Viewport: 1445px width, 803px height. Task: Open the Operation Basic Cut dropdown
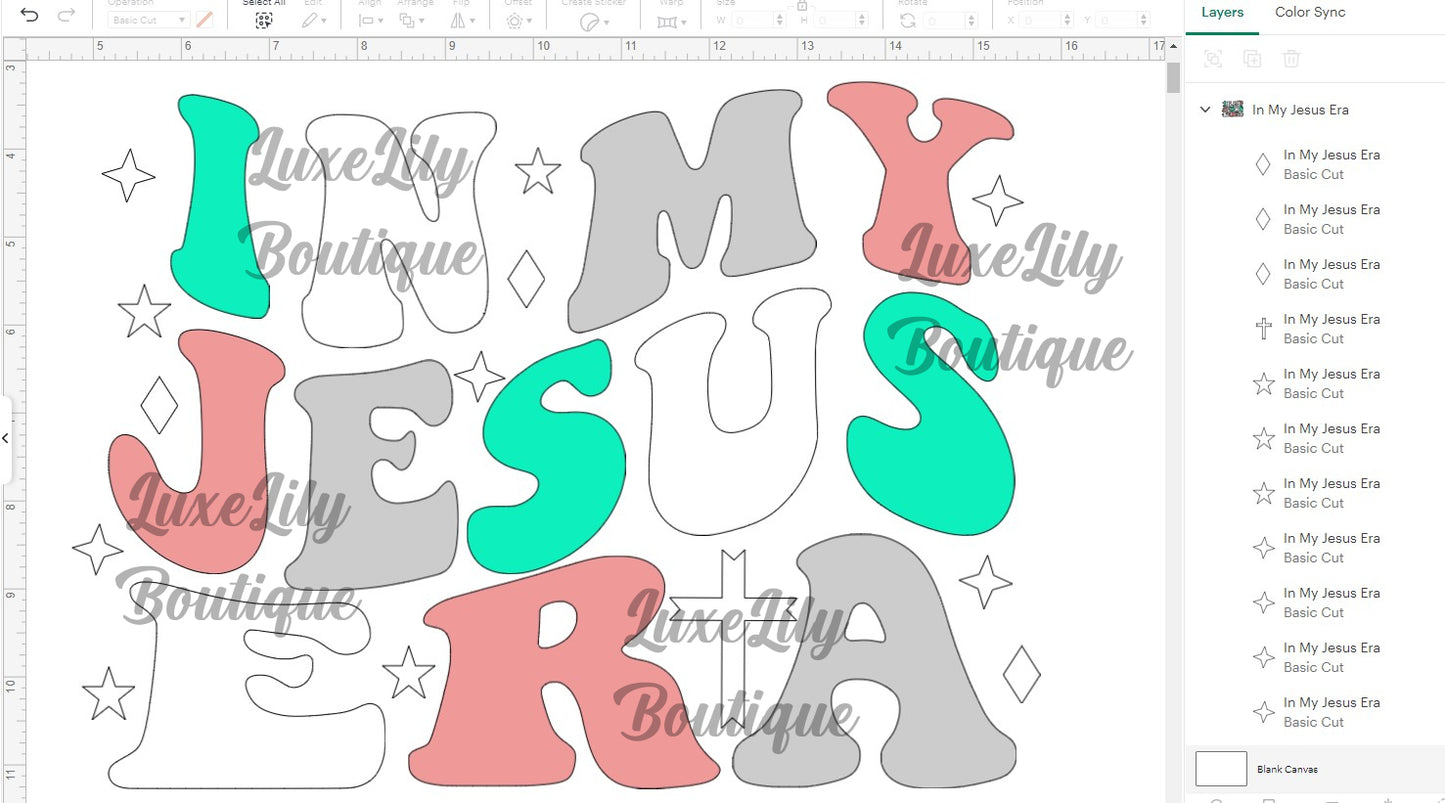(148, 20)
